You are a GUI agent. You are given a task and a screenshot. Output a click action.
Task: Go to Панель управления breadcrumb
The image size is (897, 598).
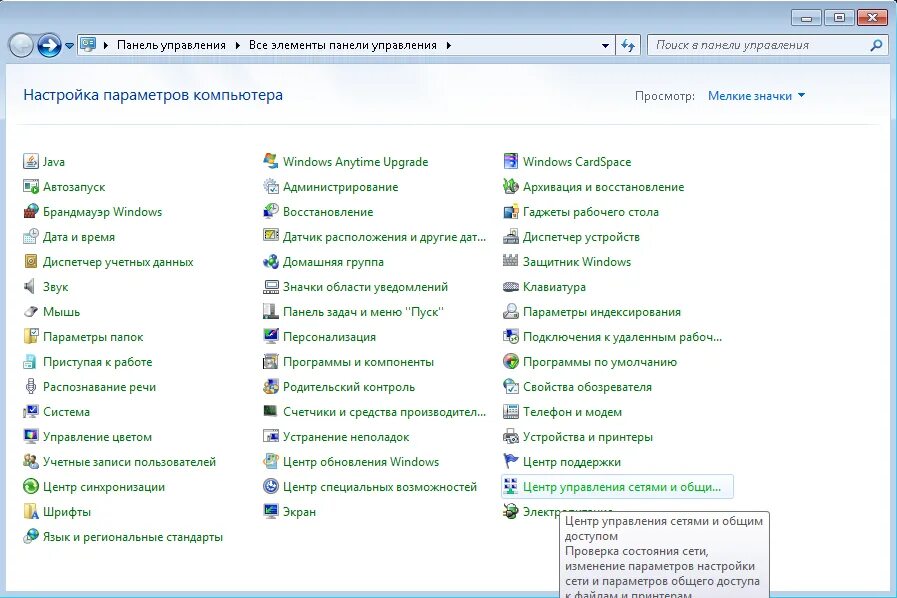coord(171,45)
